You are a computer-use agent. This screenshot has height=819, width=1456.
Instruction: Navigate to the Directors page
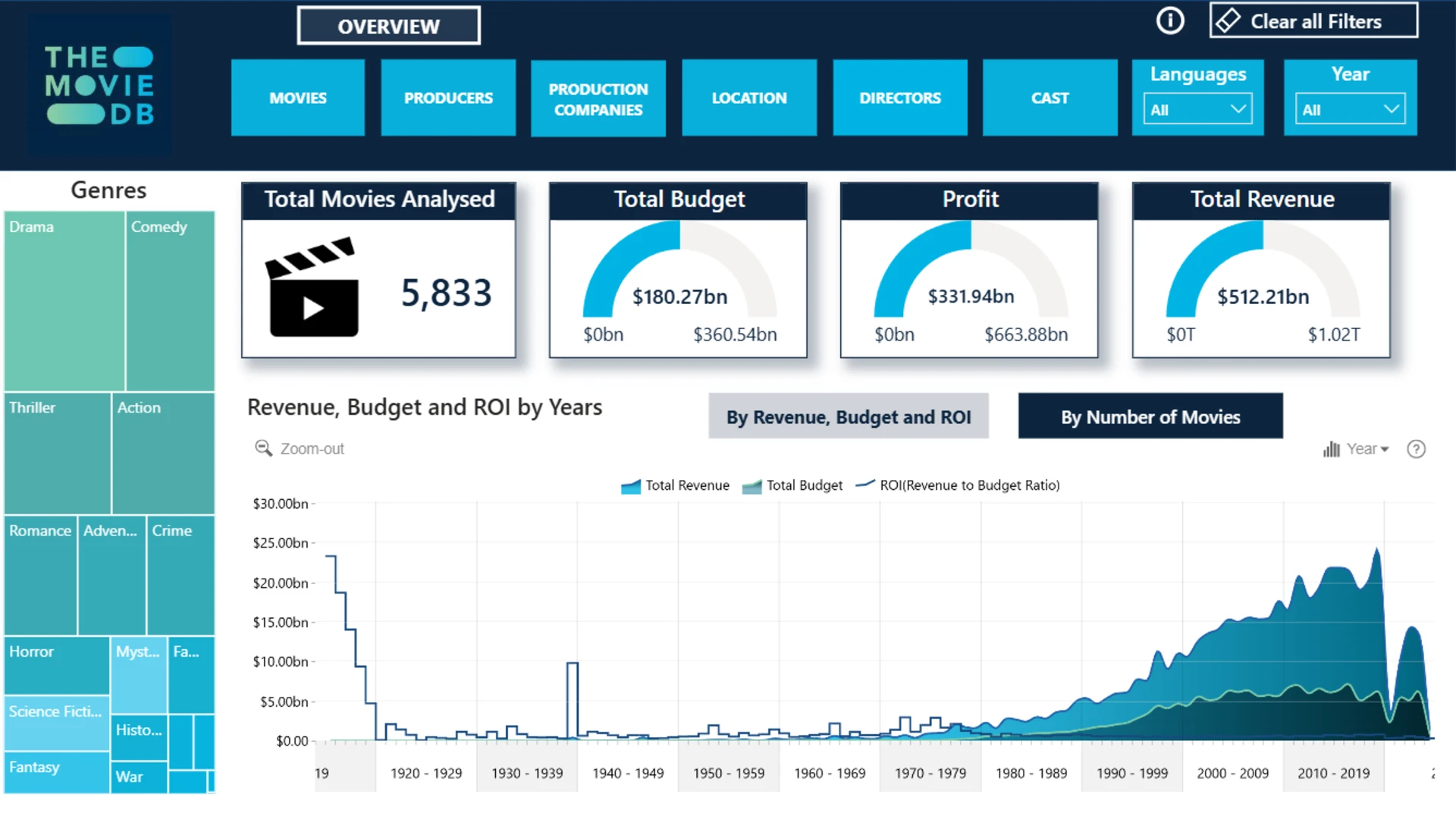(x=900, y=98)
